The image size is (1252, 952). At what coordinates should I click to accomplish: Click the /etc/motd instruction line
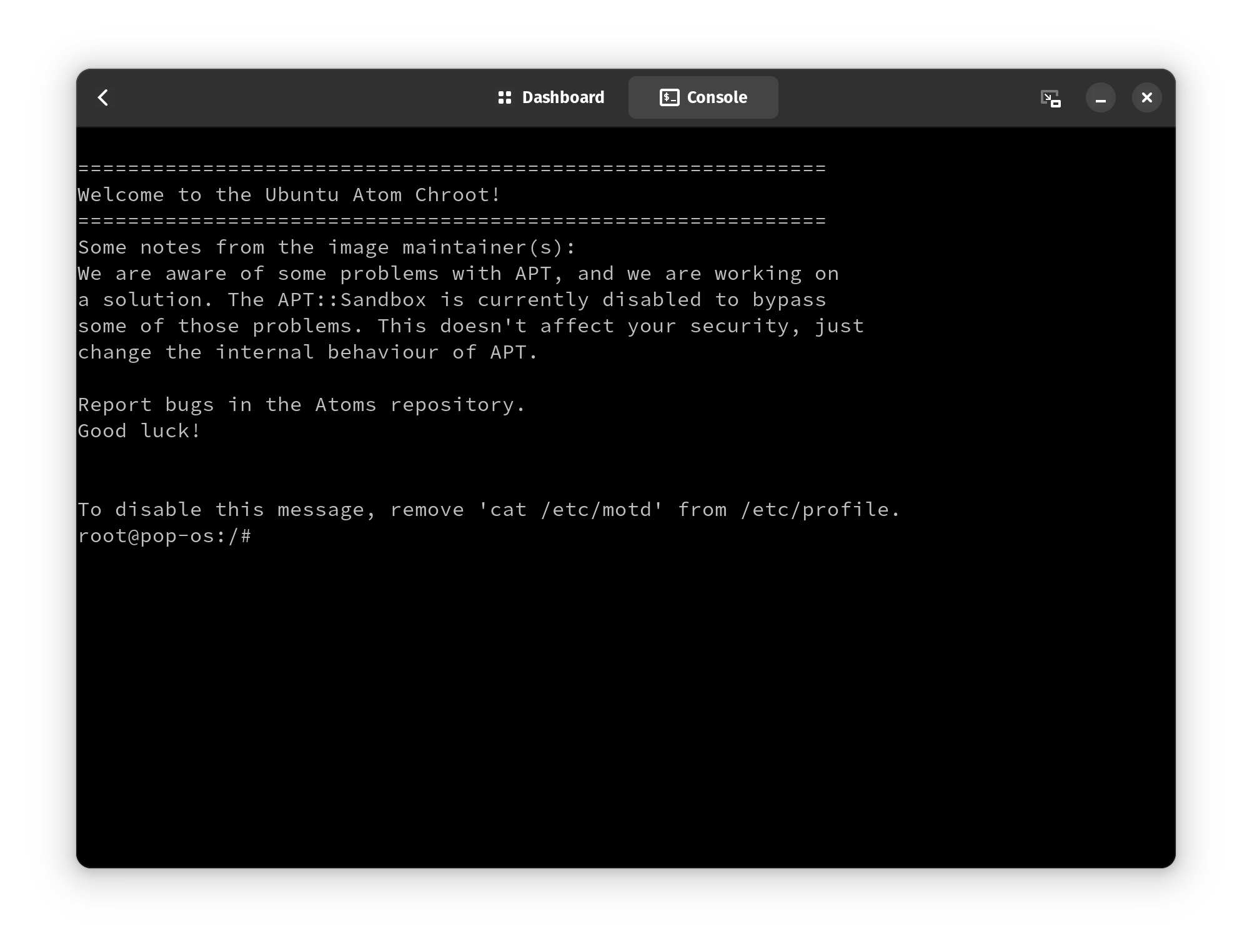coord(488,509)
